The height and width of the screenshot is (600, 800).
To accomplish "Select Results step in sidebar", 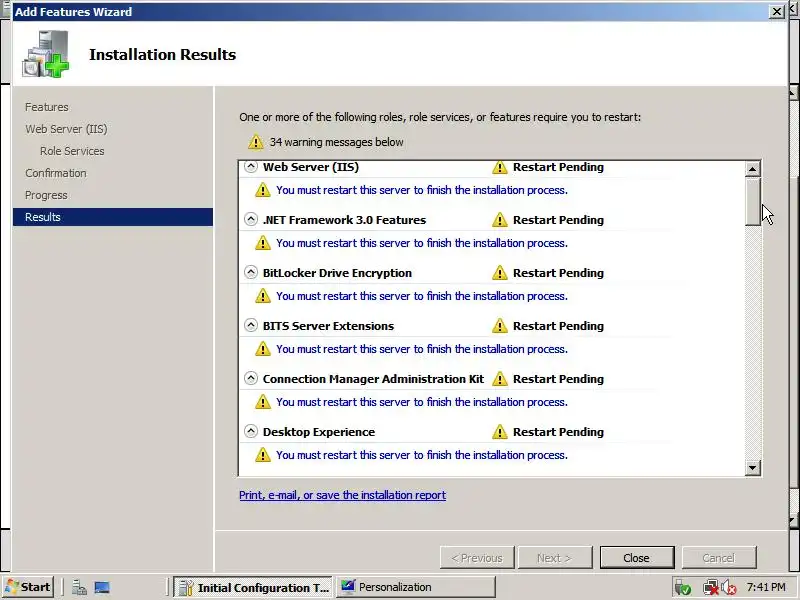I will [x=113, y=217].
